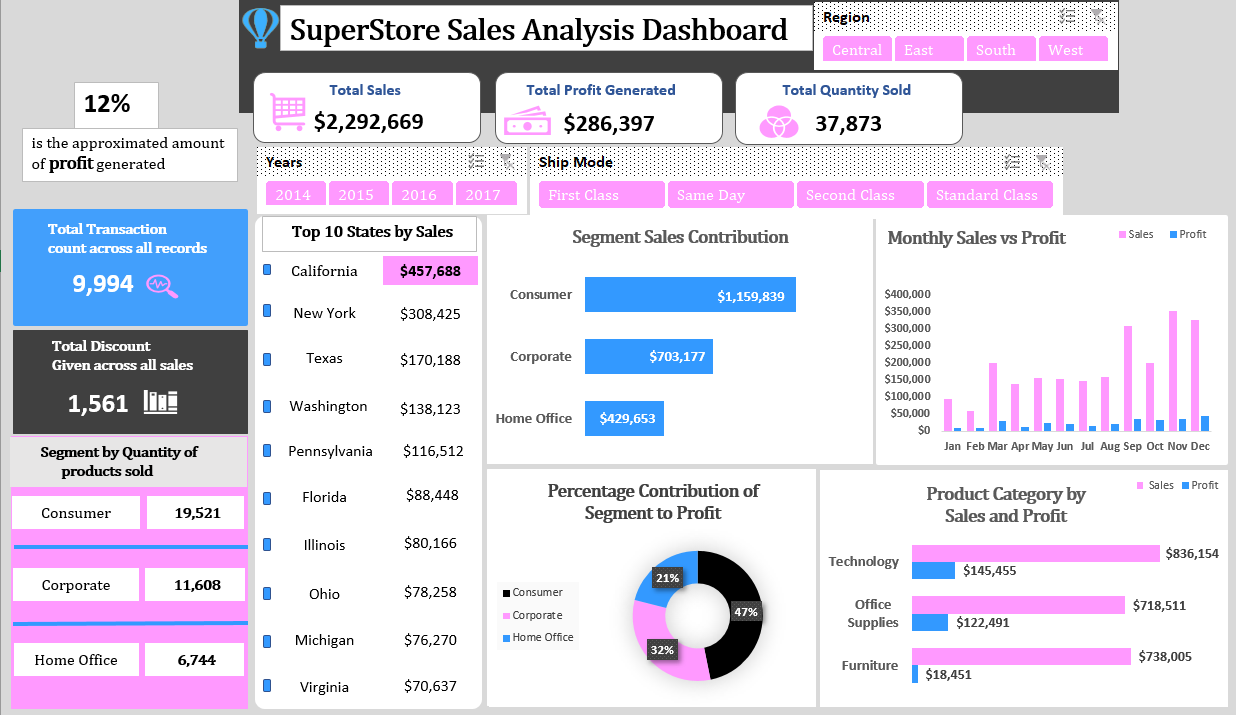The height and width of the screenshot is (715, 1236).
Task: Clear the Region slicer filter
Action: click(x=1097, y=17)
